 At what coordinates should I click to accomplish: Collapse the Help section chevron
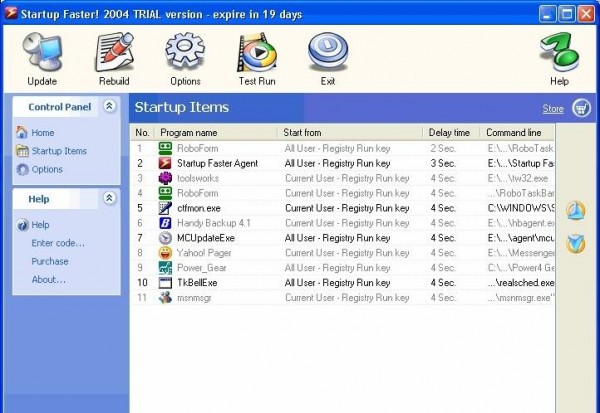pos(109,198)
